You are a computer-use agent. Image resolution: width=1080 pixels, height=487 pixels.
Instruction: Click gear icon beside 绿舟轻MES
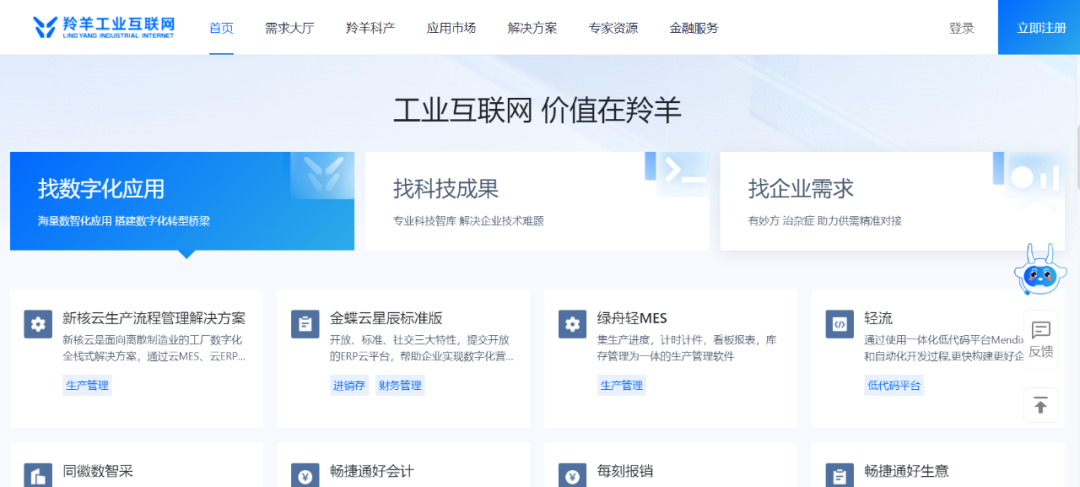572,324
